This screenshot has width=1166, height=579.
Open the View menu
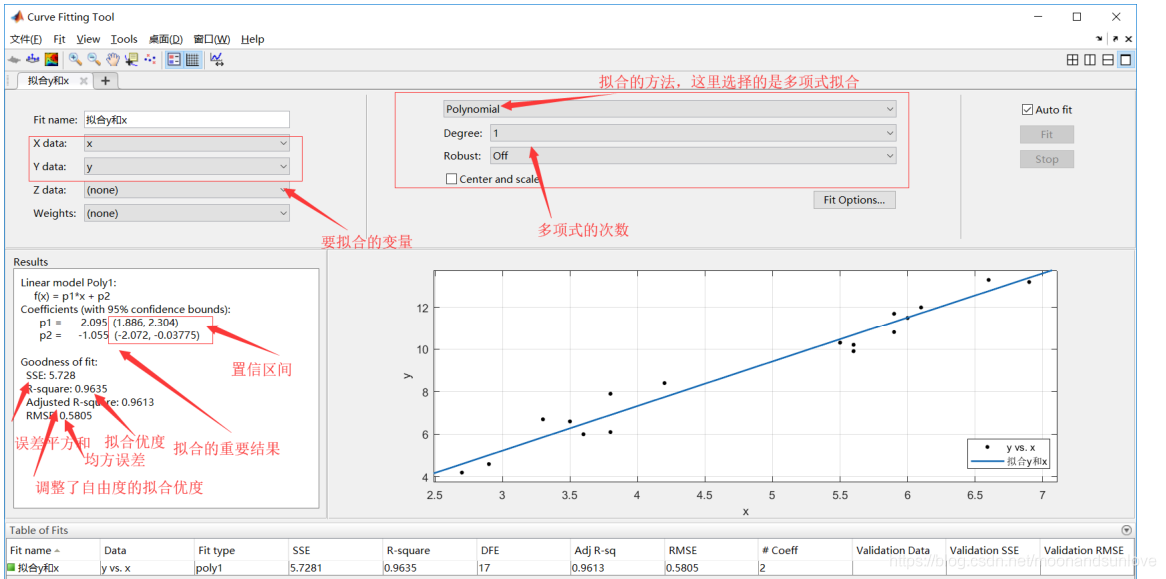click(x=88, y=39)
